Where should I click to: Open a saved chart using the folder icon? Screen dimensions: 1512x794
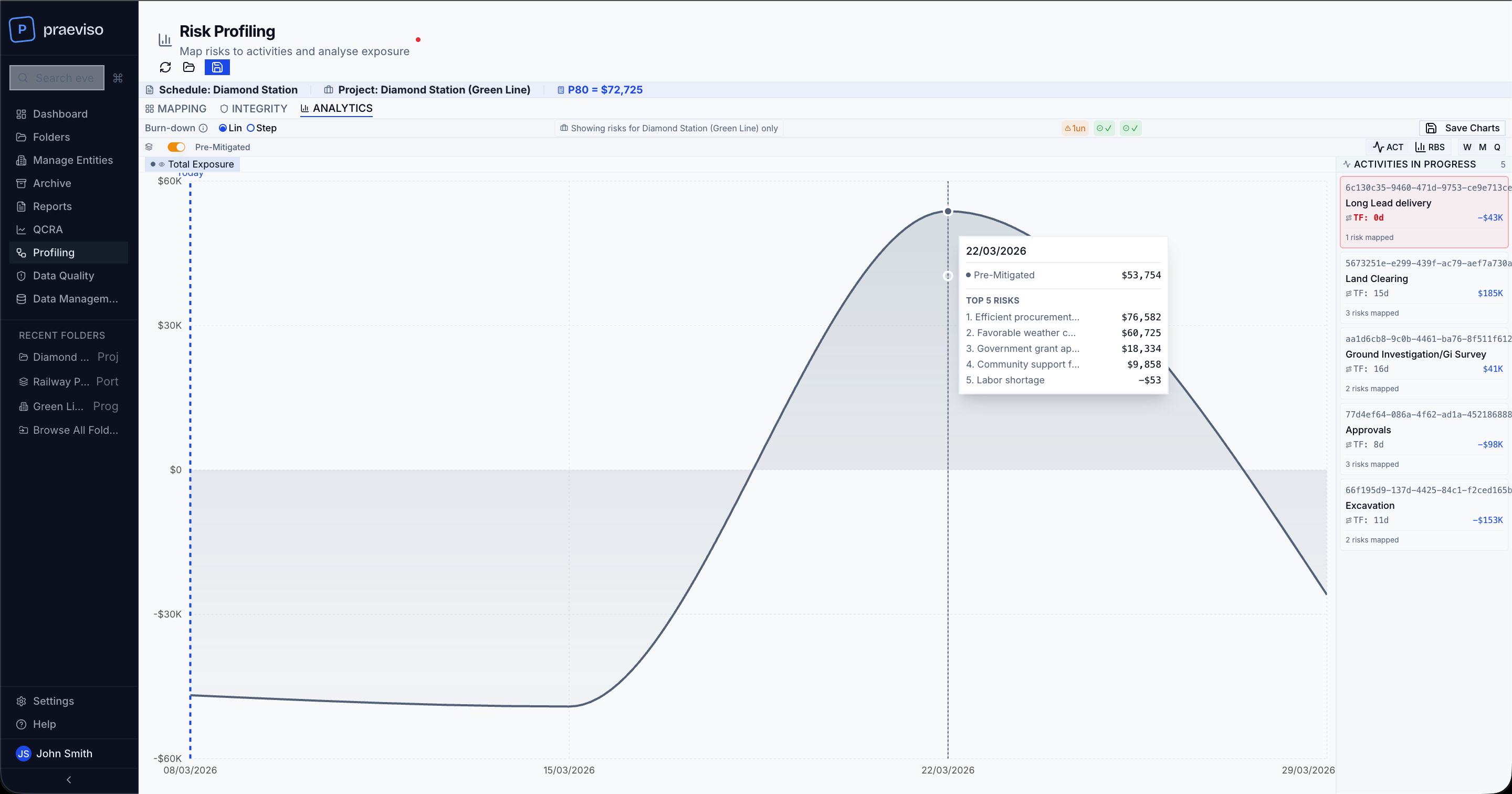click(189, 68)
